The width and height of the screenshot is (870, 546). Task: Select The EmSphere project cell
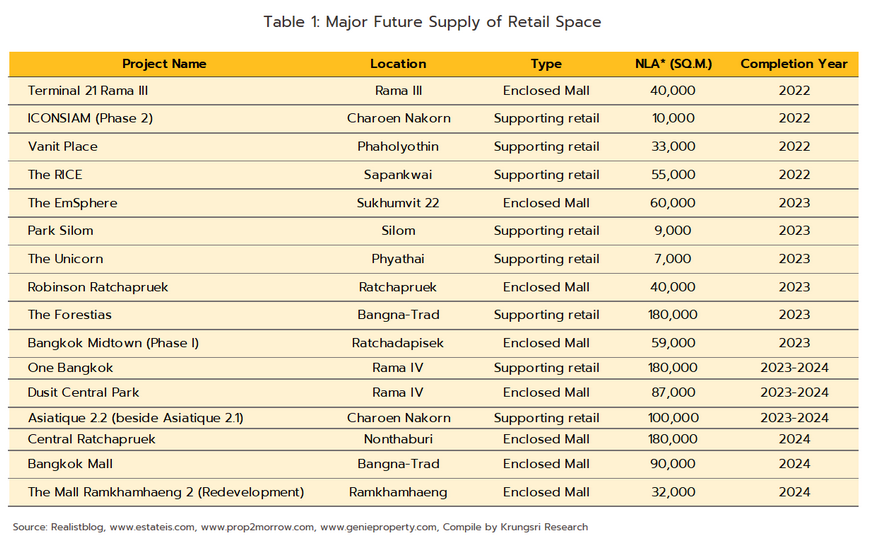tap(72, 203)
